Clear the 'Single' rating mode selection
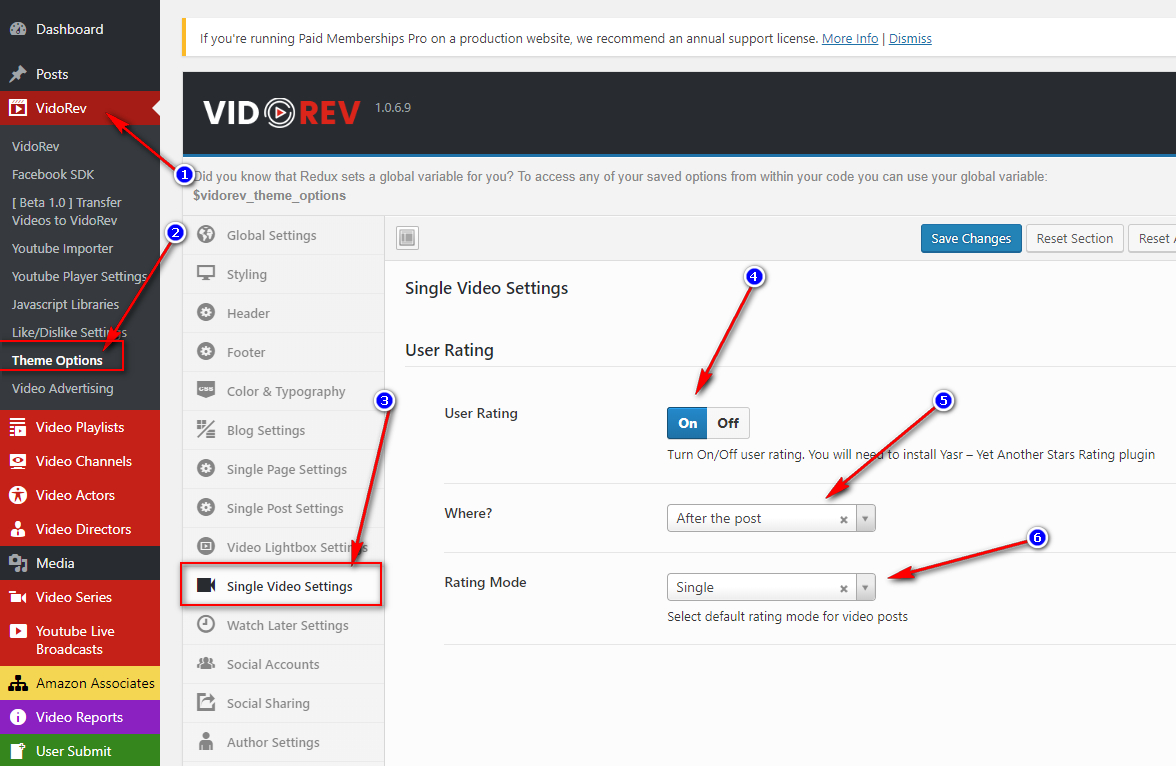The height and width of the screenshot is (766, 1176). point(843,588)
